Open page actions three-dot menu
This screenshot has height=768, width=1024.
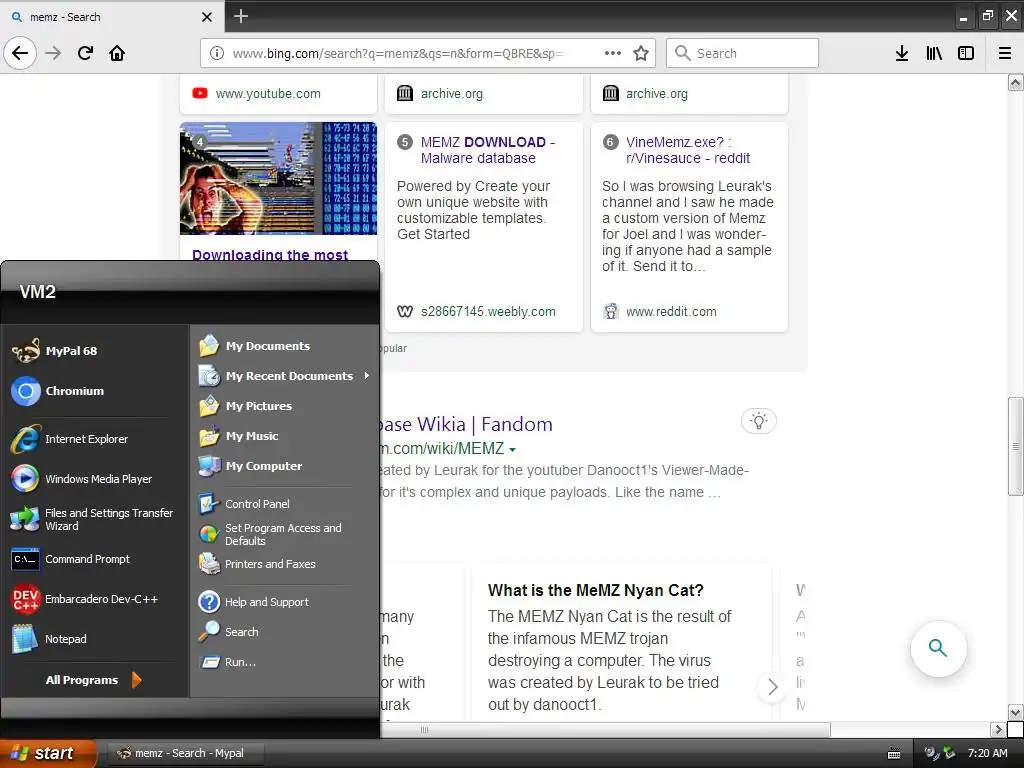[x=613, y=53]
